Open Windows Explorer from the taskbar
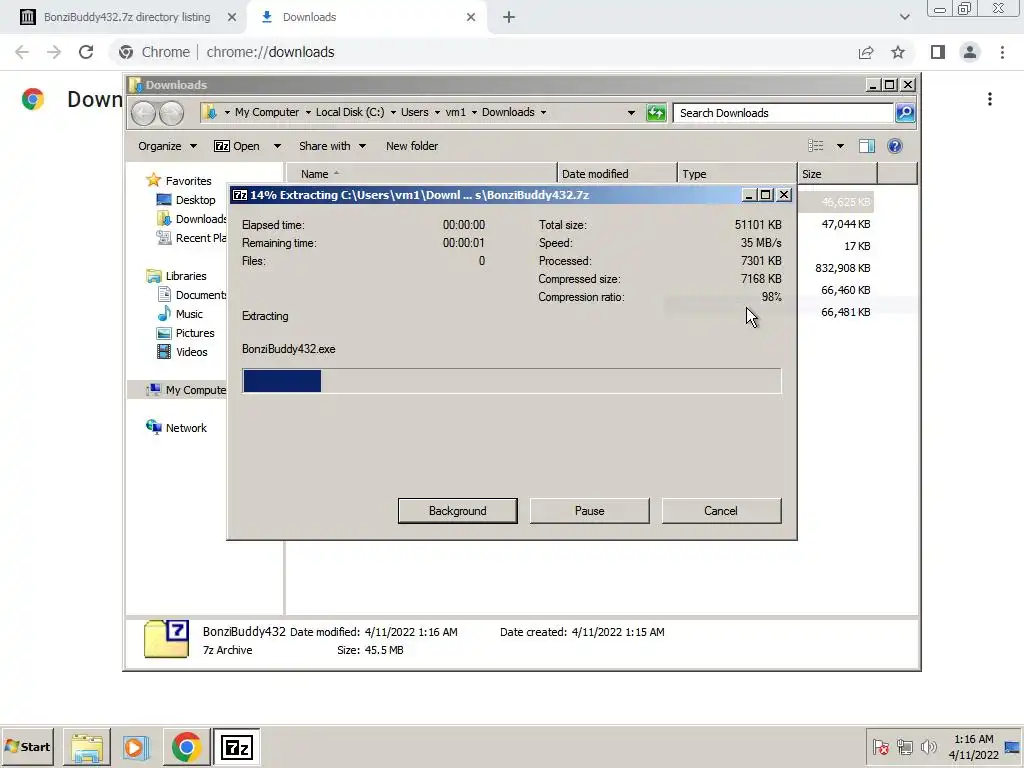The image size is (1024, 768). [87, 747]
